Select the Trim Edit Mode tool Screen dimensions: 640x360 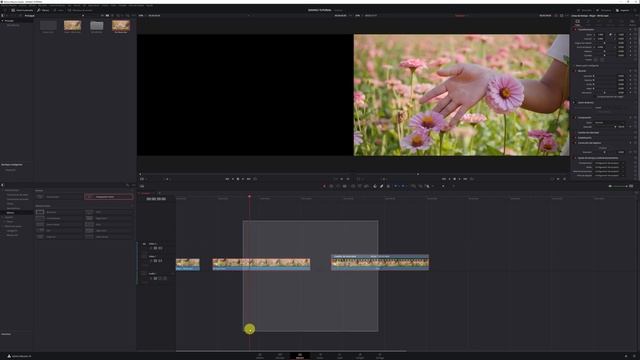pyautogui.click(x=331, y=186)
